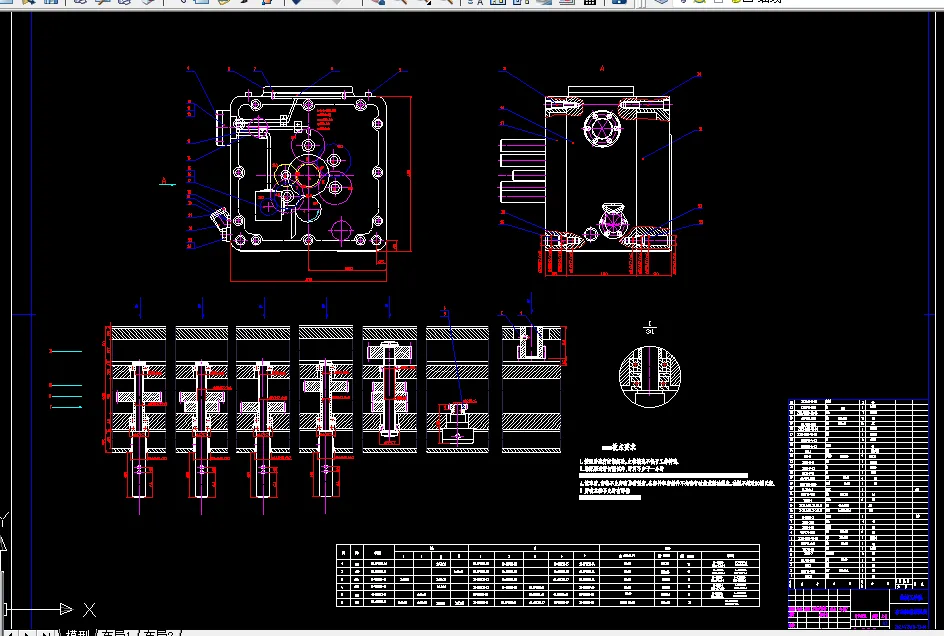The image size is (944, 636).
Task: Click the UCS X-axis arrow icon
Action: [66, 610]
